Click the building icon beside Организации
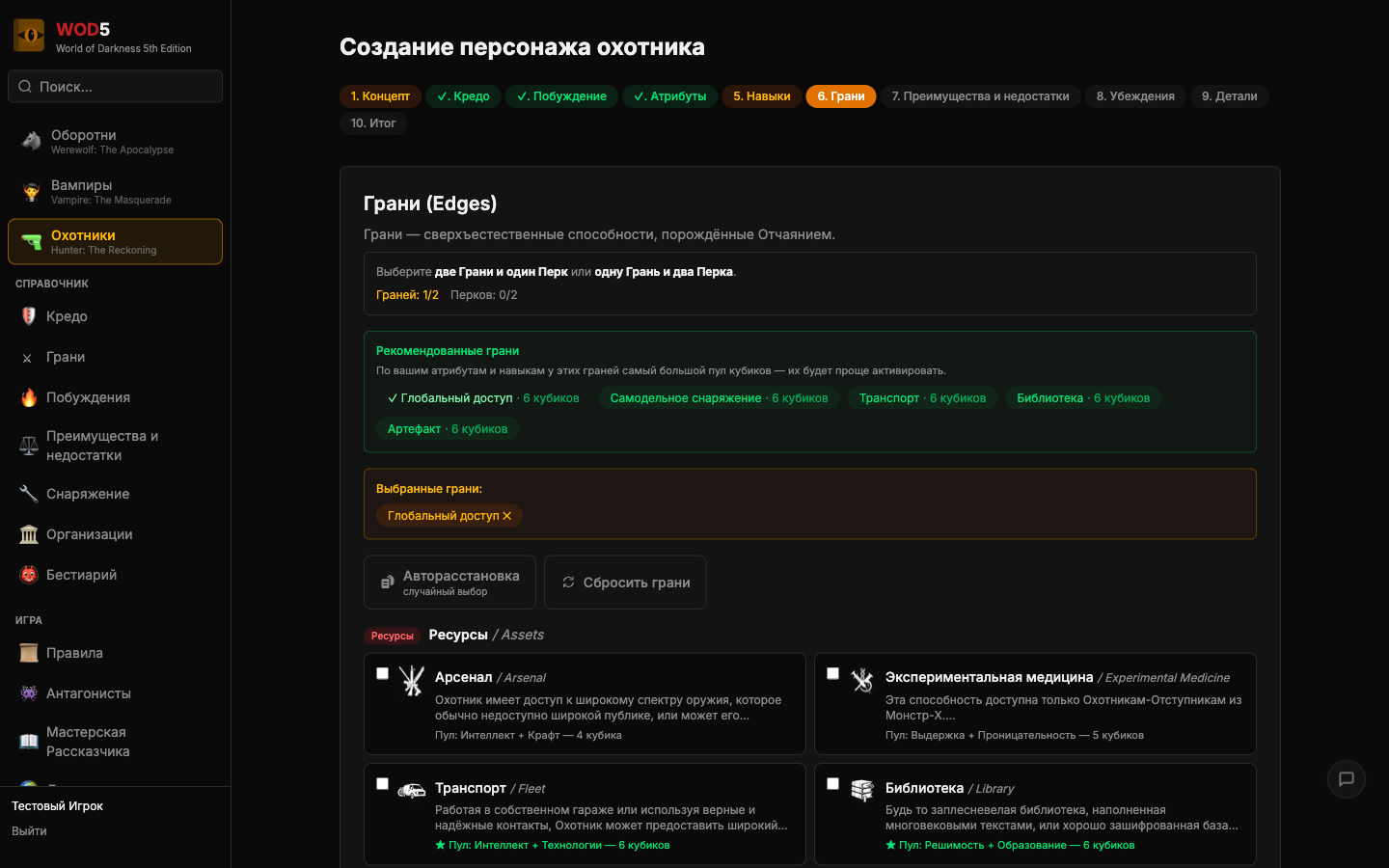The image size is (1389, 868). click(29, 534)
